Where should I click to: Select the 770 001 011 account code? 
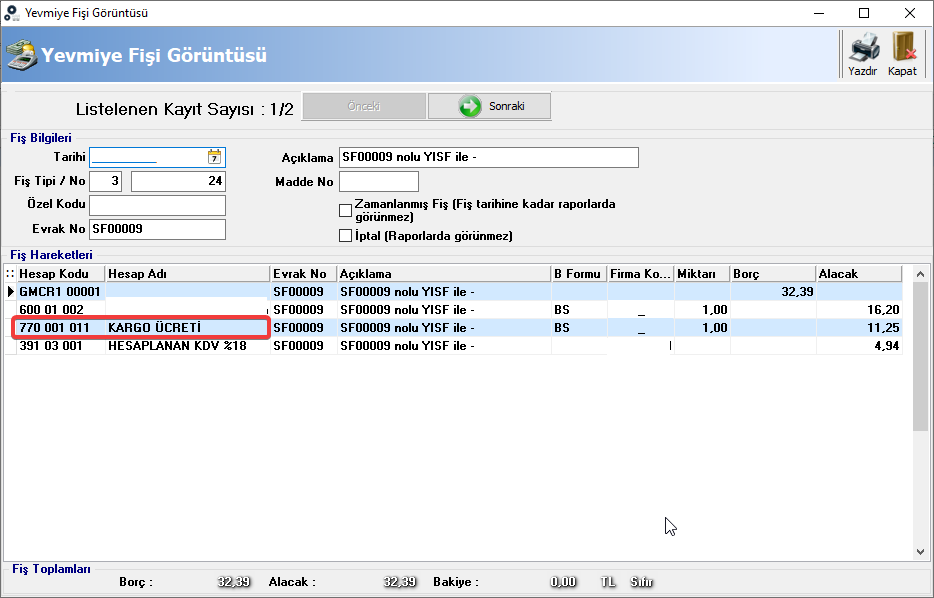click(x=54, y=328)
